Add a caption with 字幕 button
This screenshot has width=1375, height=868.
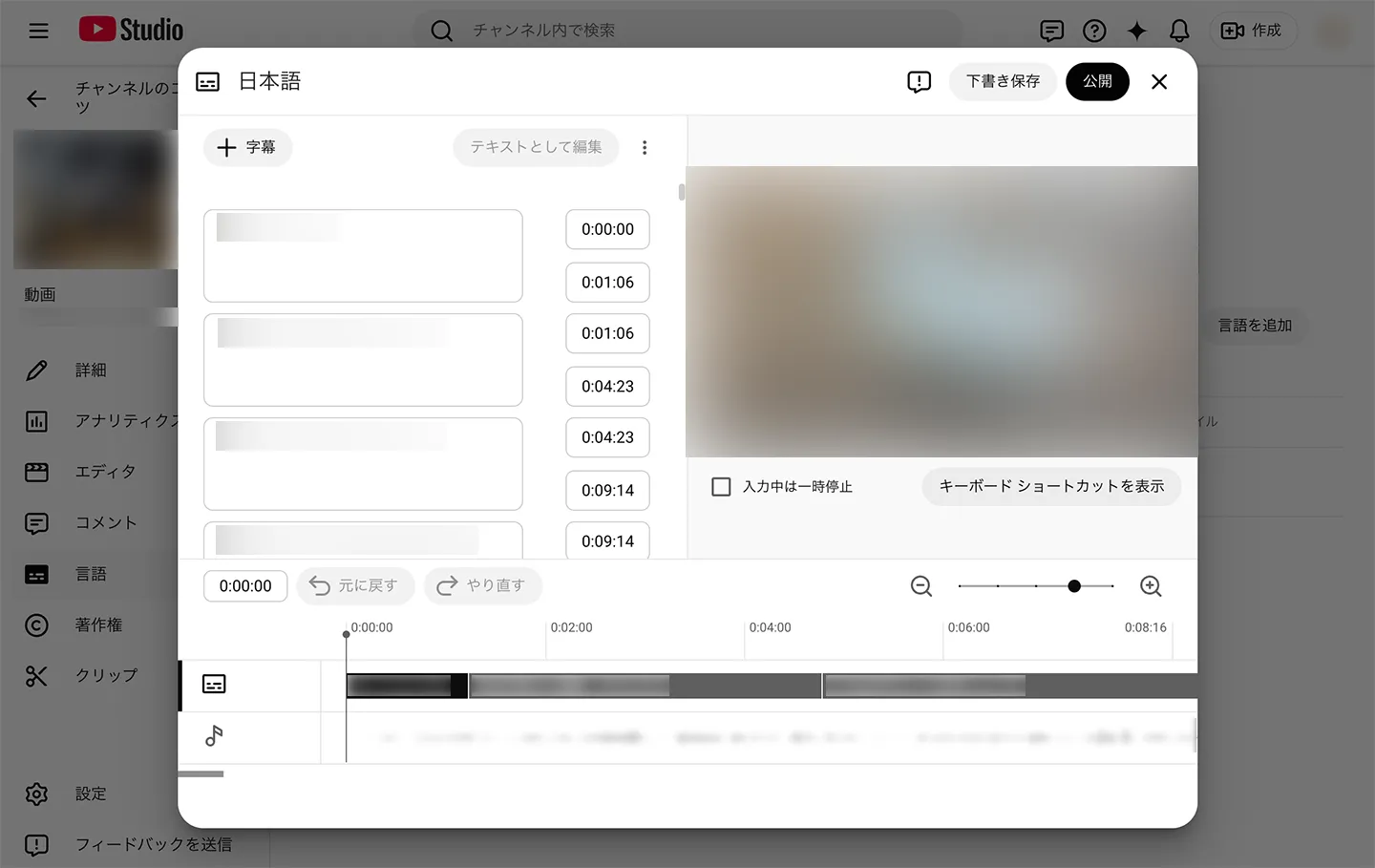pyautogui.click(x=247, y=147)
